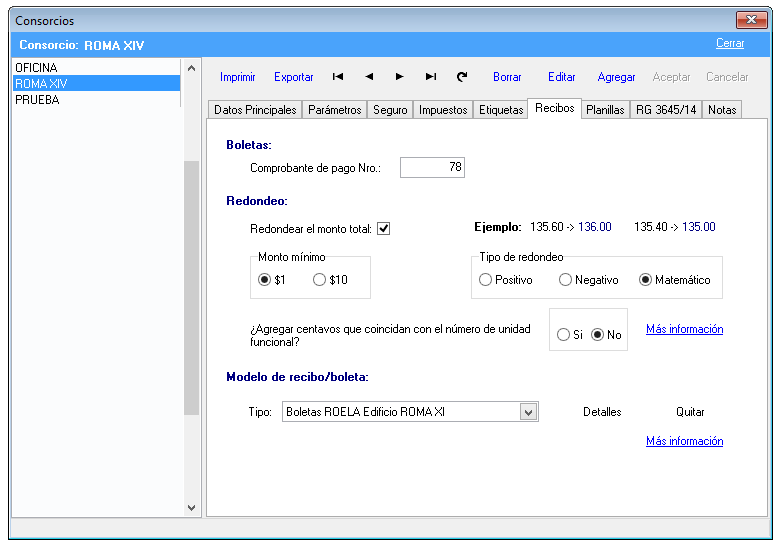Click the refresh icon in toolbar
This screenshot has height=544, width=782.
click(462, 77)
